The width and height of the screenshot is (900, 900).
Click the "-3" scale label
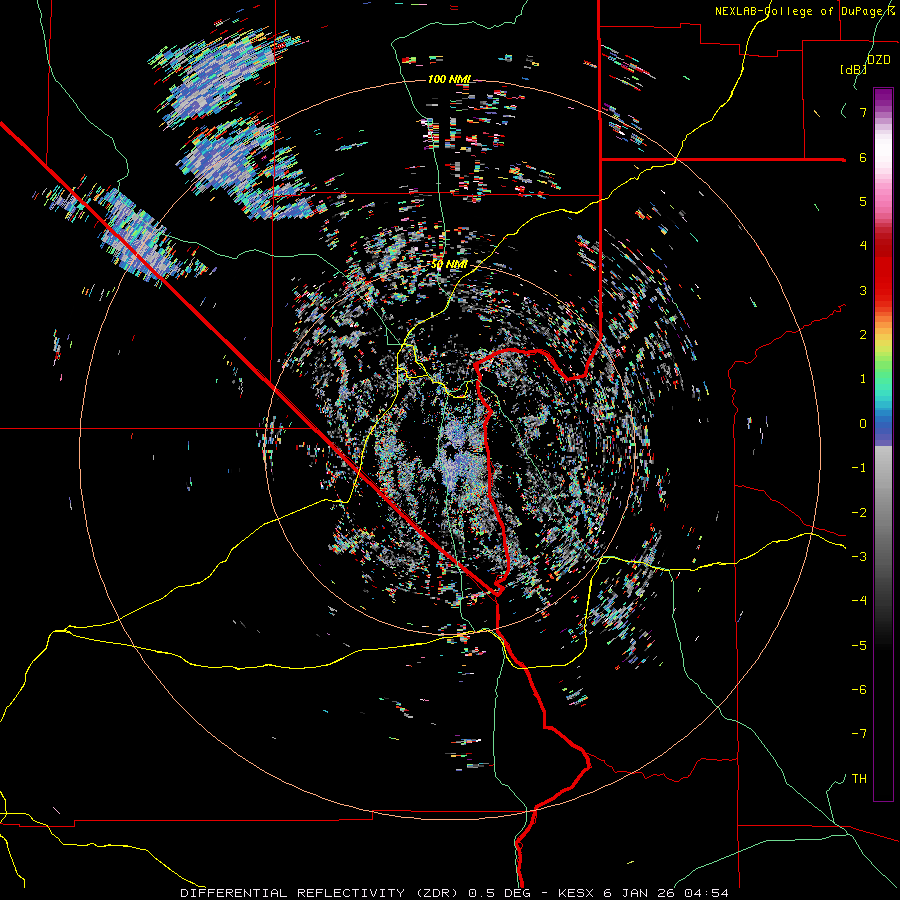[859, 557]
